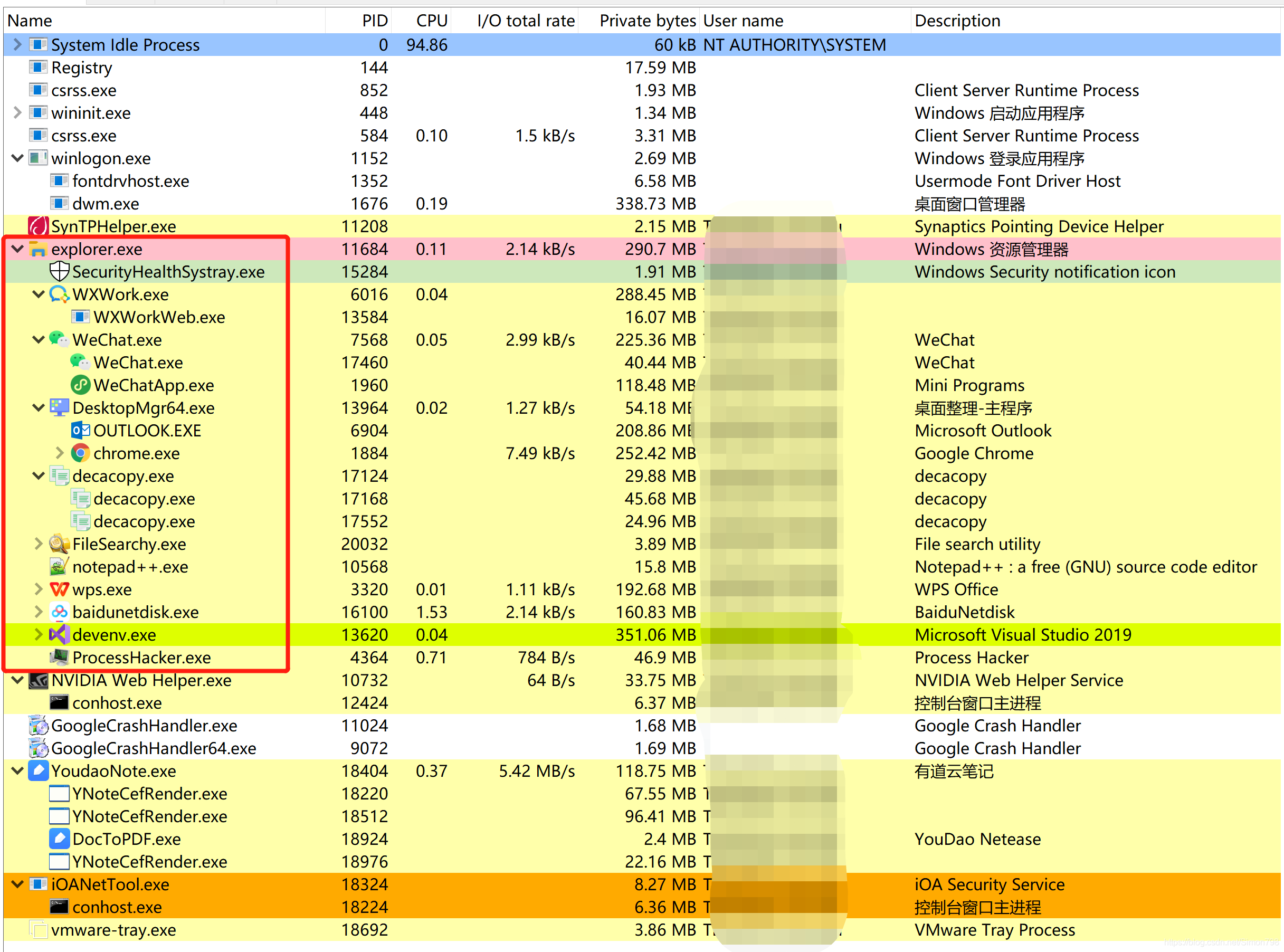Click the explorer.exe folder icon
The height and width of the screenshot is (952, 1284).
pyautogui.click(x=38, y=249)
